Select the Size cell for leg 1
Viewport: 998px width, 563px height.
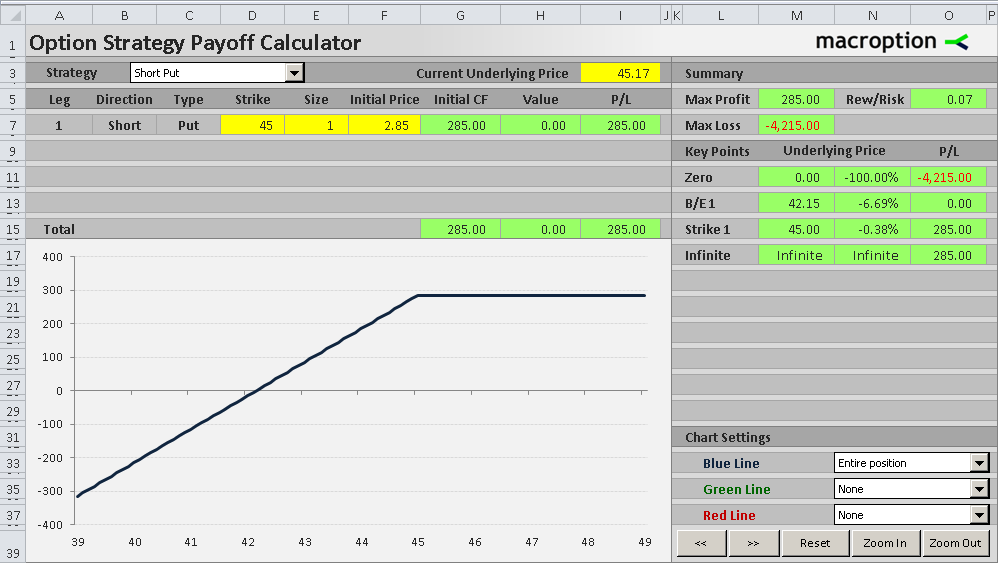(x=316, y=125)
